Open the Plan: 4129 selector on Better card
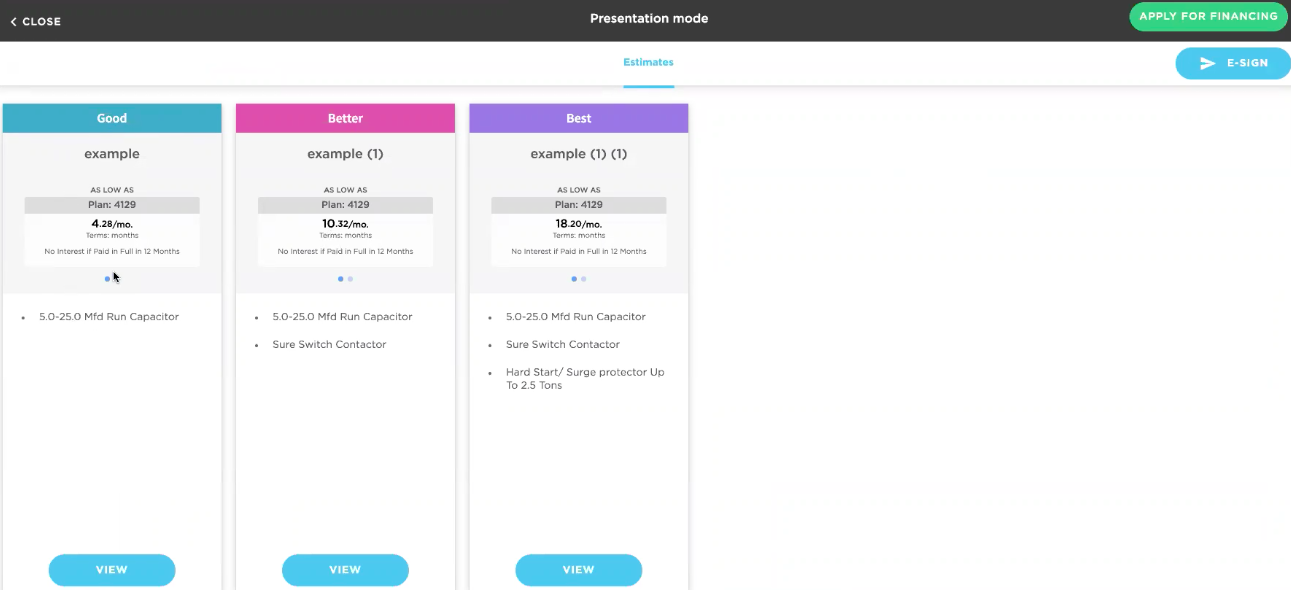Image resolution: width=1291 pixels, height=590 pixels. pyautogui.click(x=345, y=204)
